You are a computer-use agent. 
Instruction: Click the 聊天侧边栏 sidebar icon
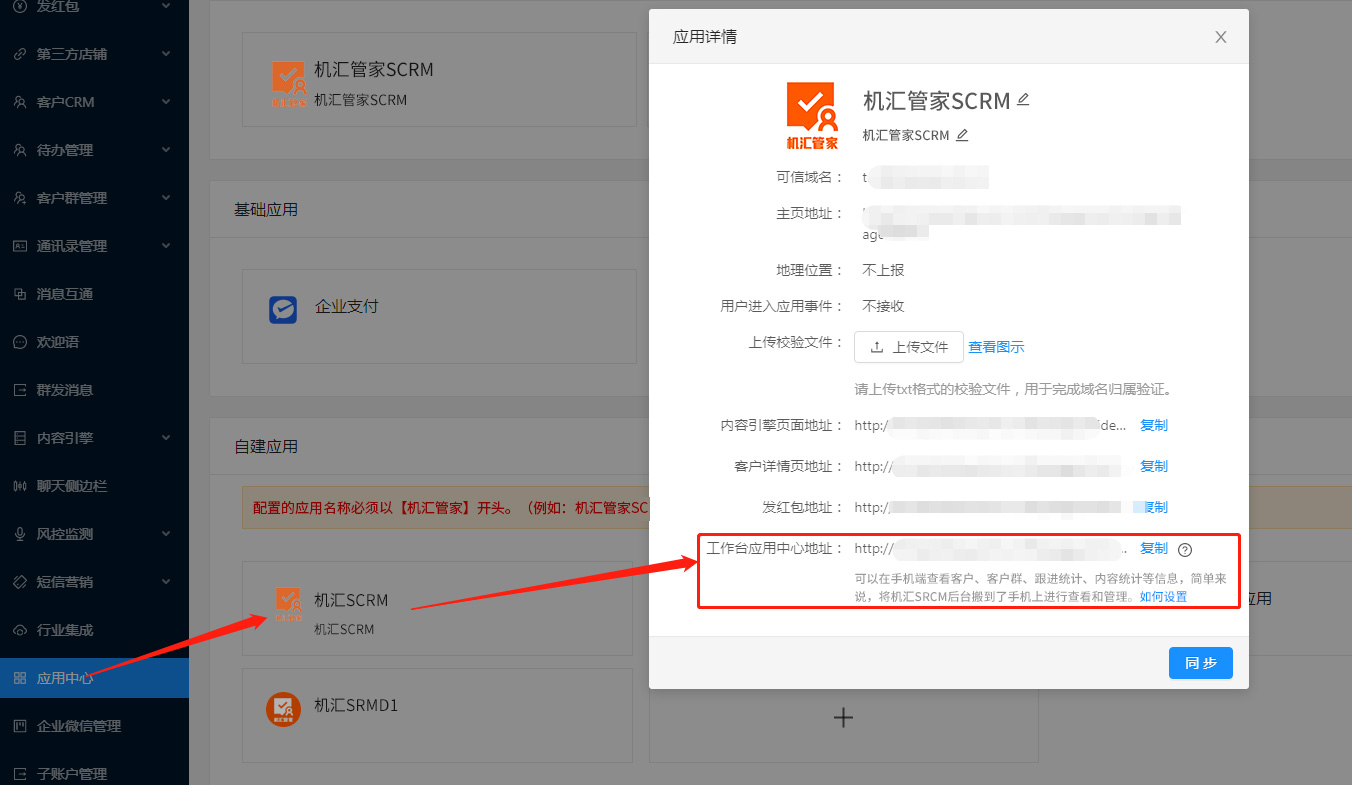pyautogui.click(x=19, y=486)
